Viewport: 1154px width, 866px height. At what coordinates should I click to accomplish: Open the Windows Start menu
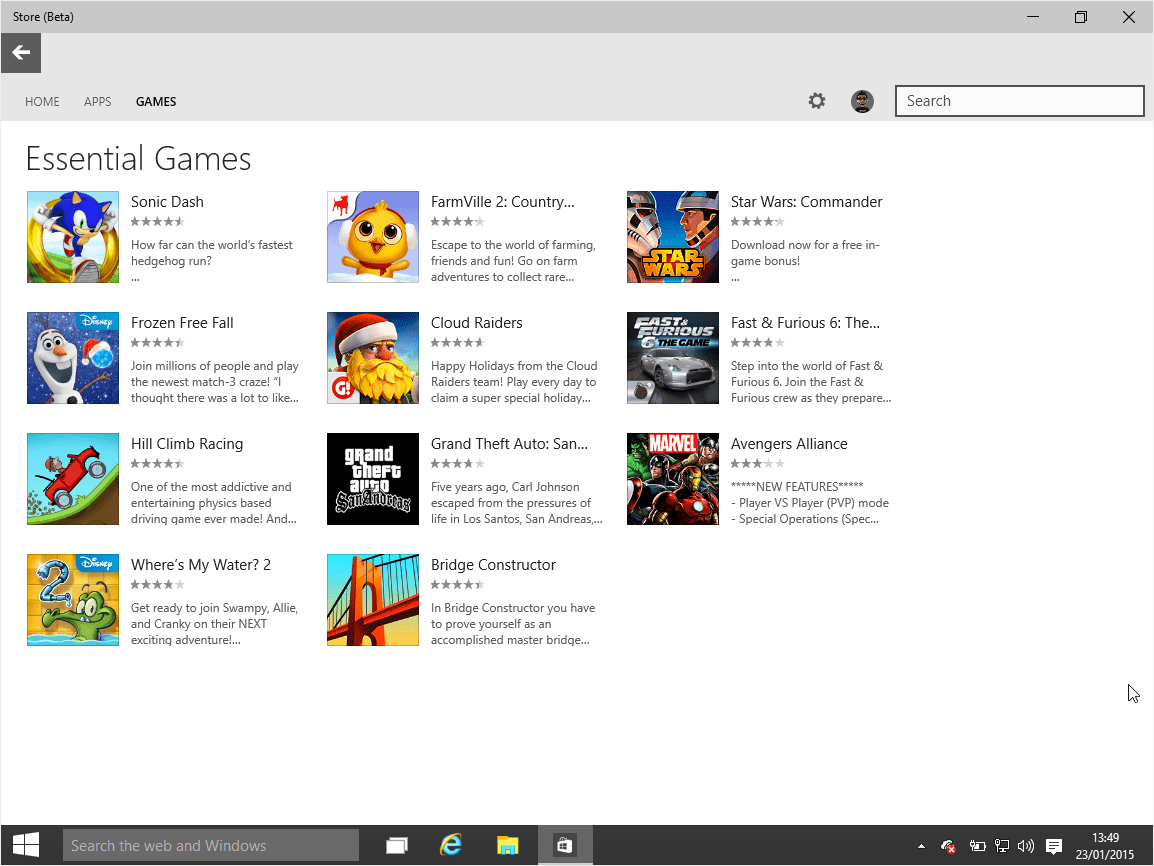(x=26, y=845)
